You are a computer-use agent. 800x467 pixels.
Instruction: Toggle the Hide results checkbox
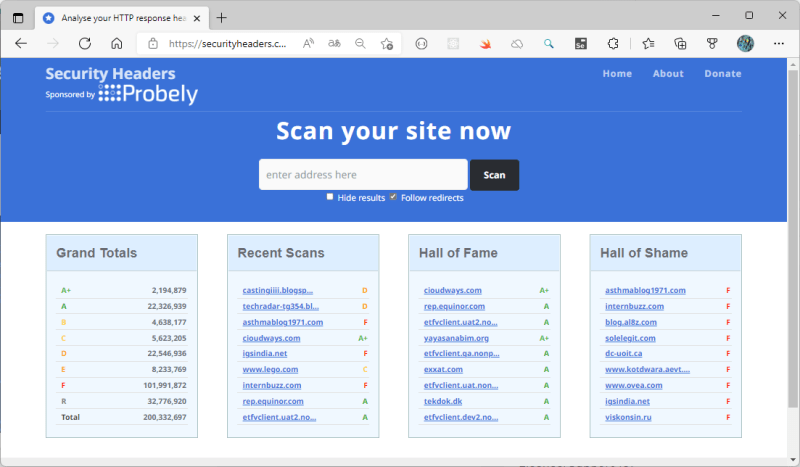330,197
